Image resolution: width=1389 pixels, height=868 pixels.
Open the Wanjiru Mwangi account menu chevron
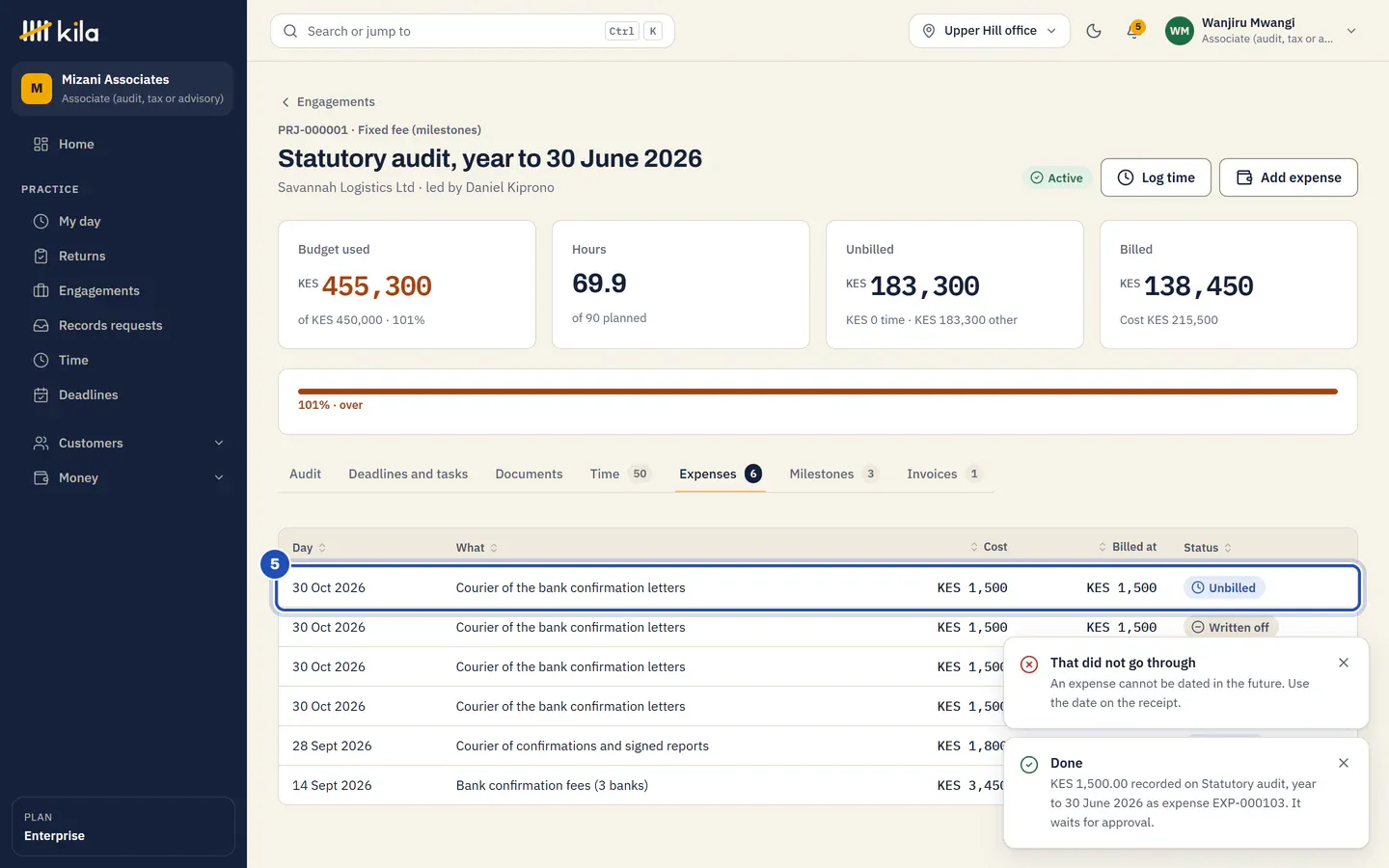pyautogui.click(x=1351, y=31)
